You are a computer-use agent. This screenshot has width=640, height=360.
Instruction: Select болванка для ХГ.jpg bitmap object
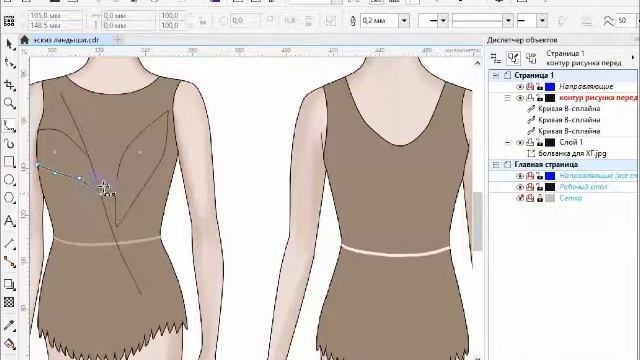tap(572, 154)
